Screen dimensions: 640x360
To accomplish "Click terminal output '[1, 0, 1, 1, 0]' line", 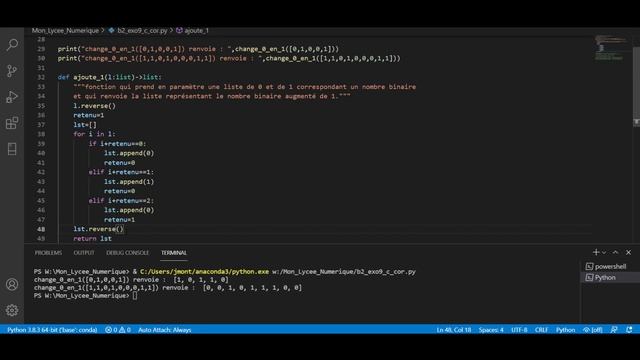I will point(131,280).
